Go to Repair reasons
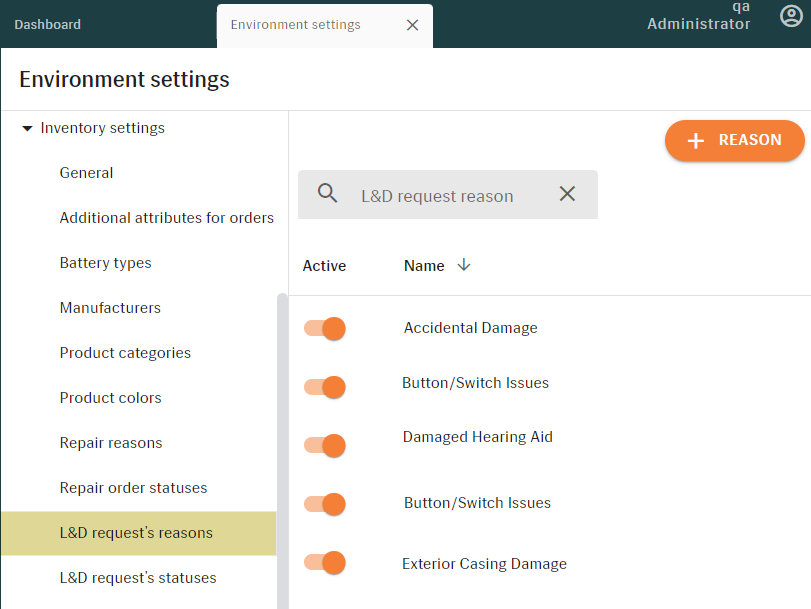 (111, 443)
